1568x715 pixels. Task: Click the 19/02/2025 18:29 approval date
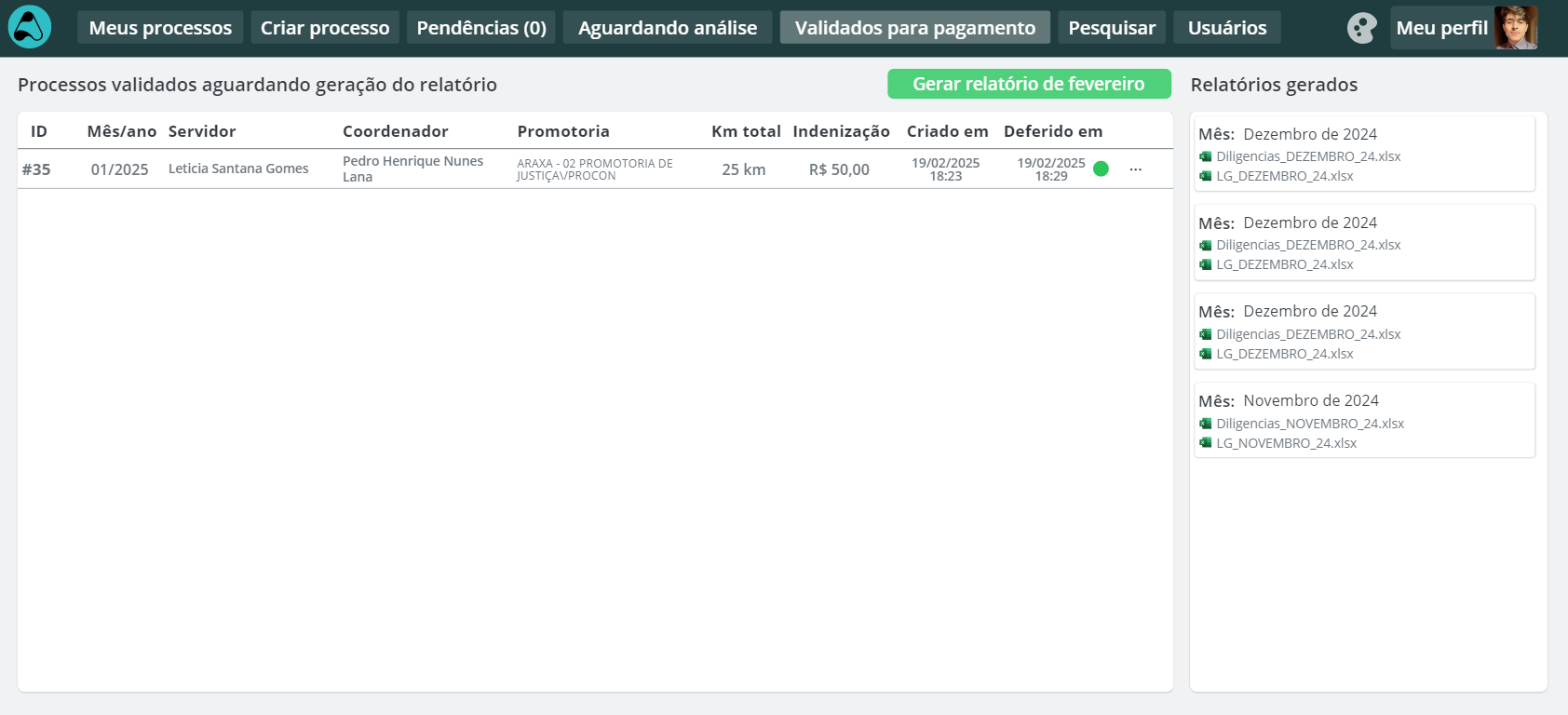(x=1051, y=169)
